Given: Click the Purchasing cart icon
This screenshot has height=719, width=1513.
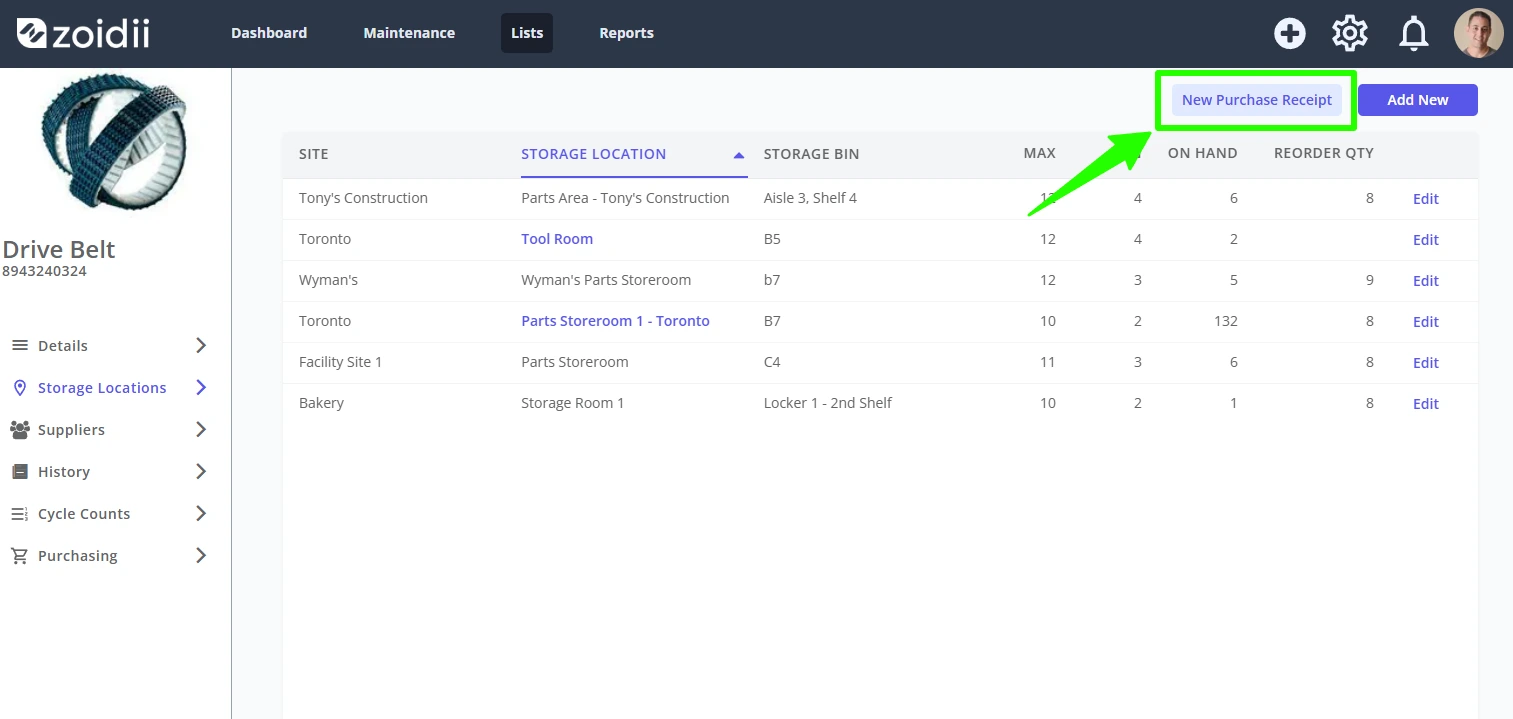Looking at the screenshot, I should pyautogui.click(x=19, y=555).
